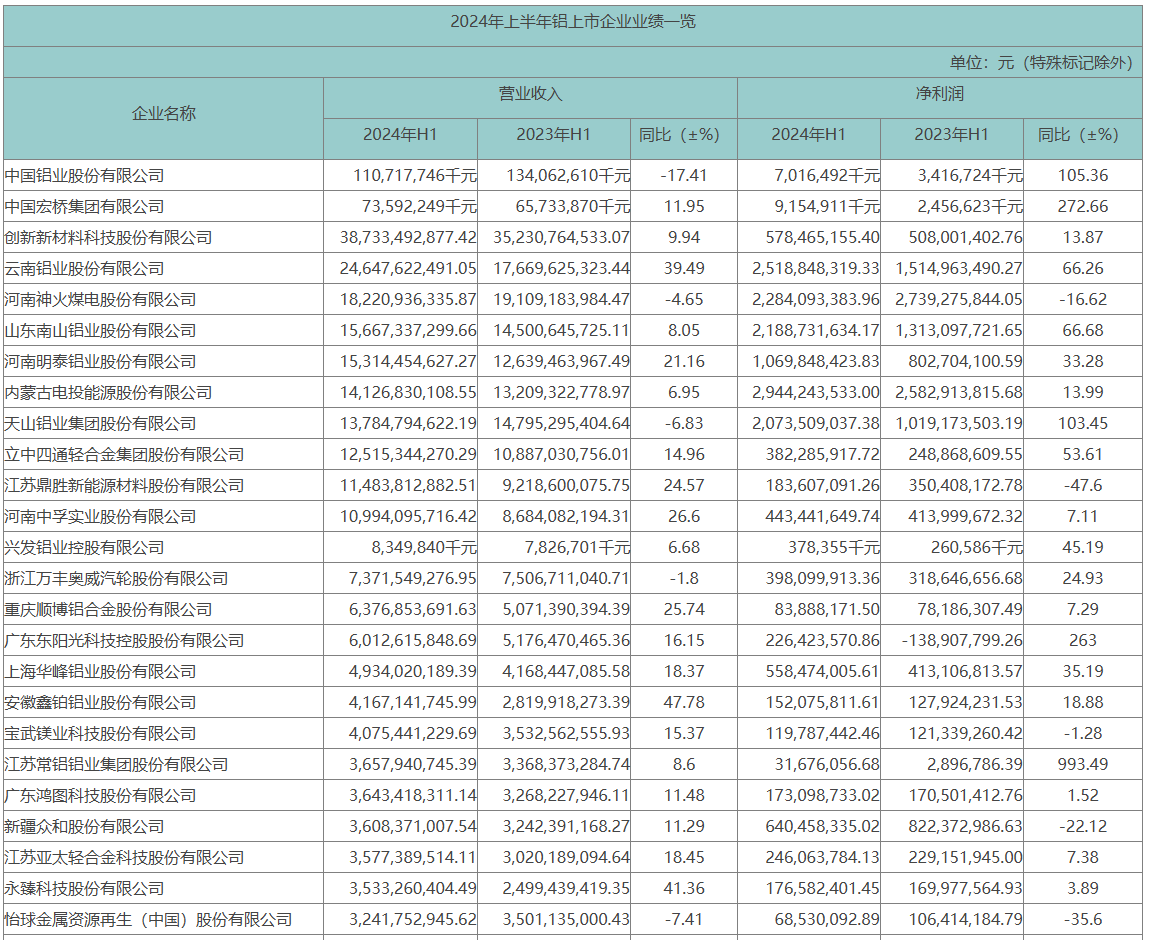Select the profit change cell "-22.12"
1150x940 pixels.
(x=1083, y=826)
